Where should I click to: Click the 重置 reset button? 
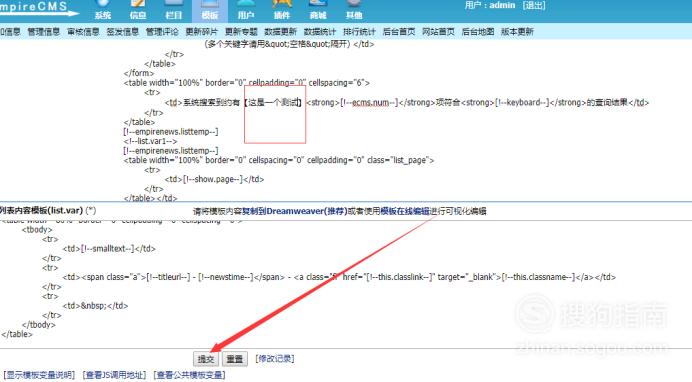click(234, 359)
